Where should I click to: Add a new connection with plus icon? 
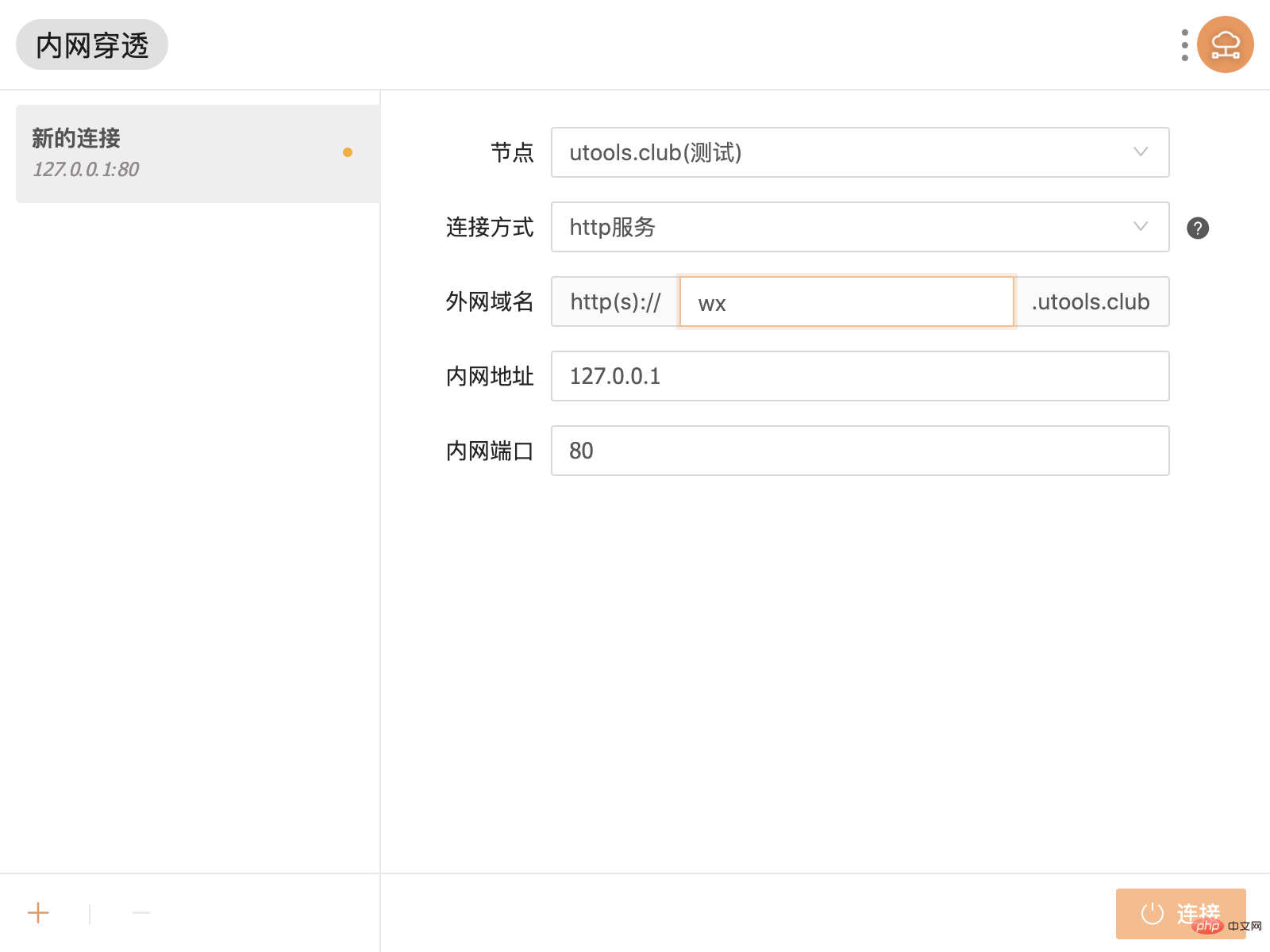[38, 912]
